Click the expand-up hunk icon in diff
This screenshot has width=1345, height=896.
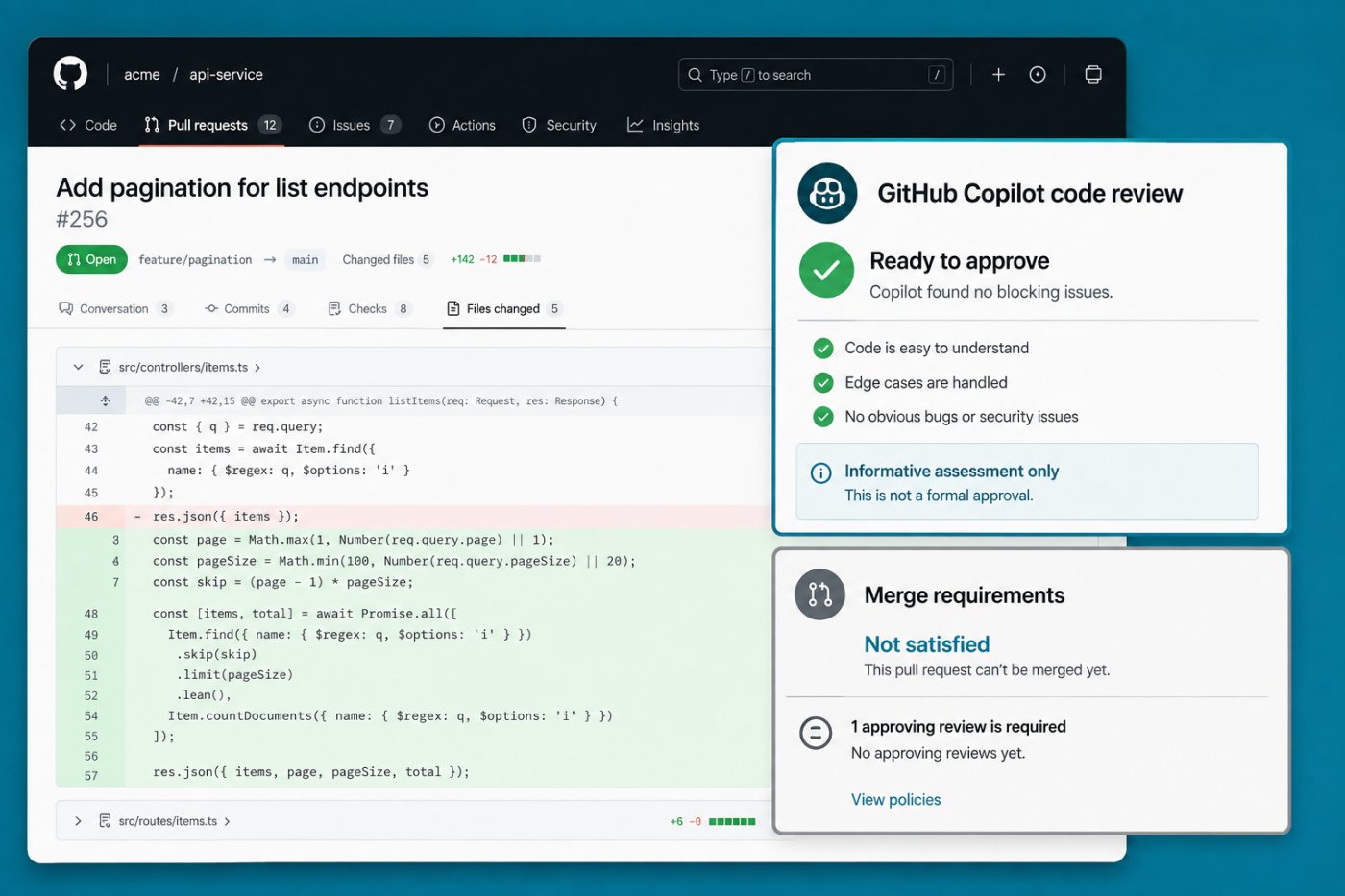tap(105, 400)
